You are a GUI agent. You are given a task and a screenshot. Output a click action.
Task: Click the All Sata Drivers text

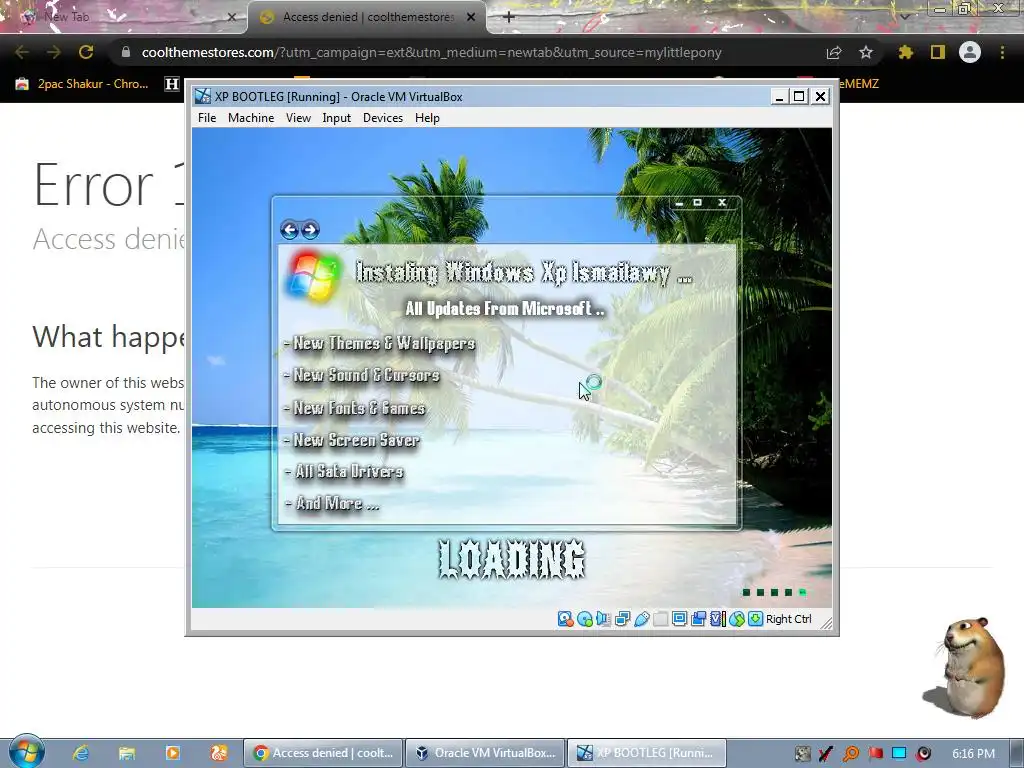(344, 472)
